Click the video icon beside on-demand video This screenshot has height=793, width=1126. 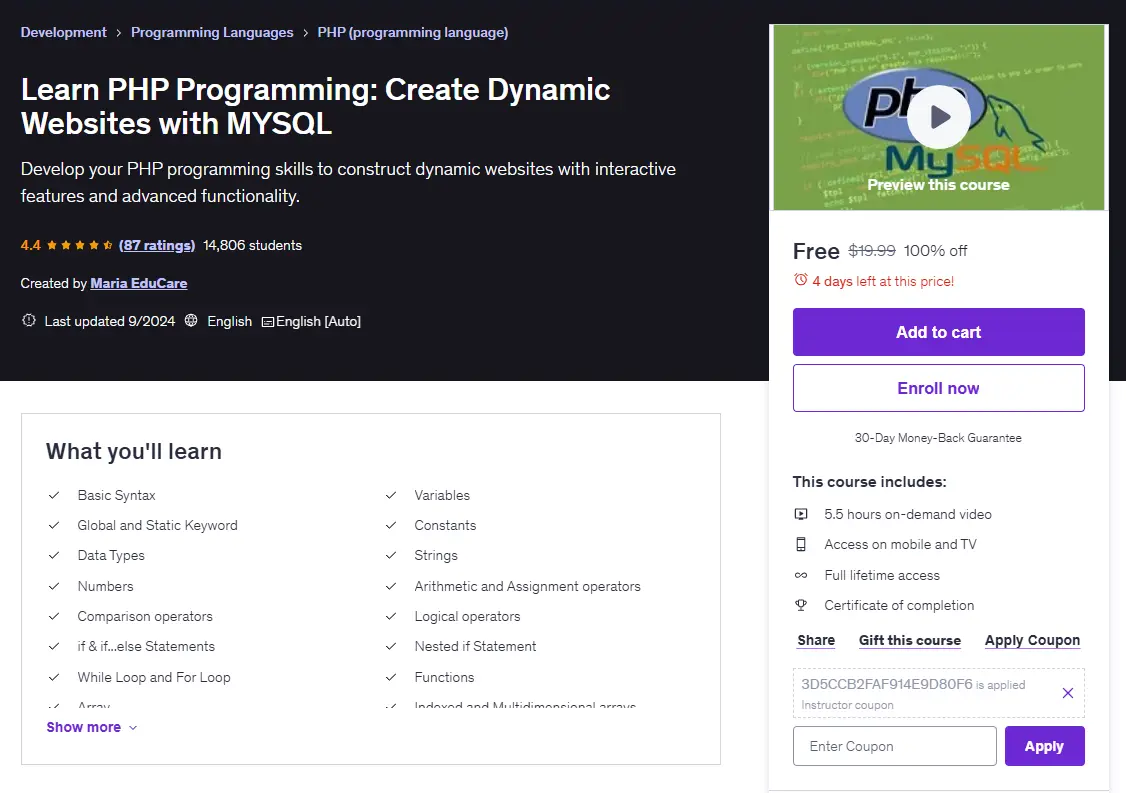tap(801, 514)
